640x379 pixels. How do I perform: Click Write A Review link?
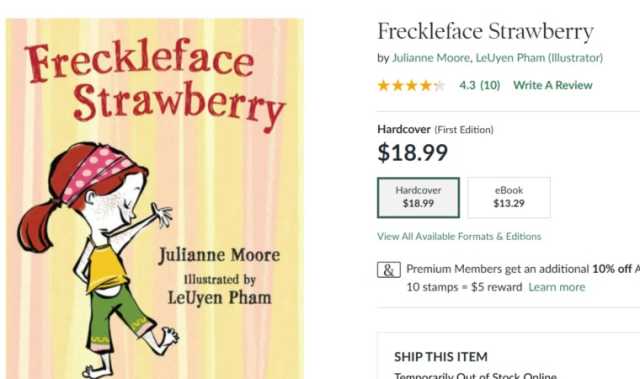553,85
